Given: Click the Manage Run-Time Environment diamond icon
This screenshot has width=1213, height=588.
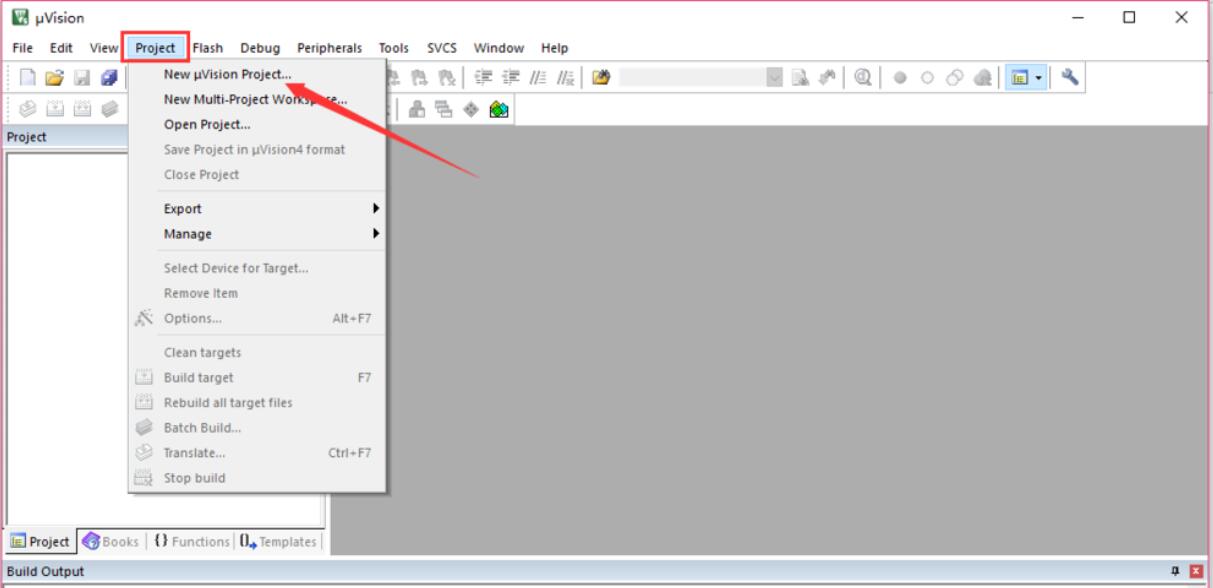Looking at the screenshot, I should click(x=471, y=110).
